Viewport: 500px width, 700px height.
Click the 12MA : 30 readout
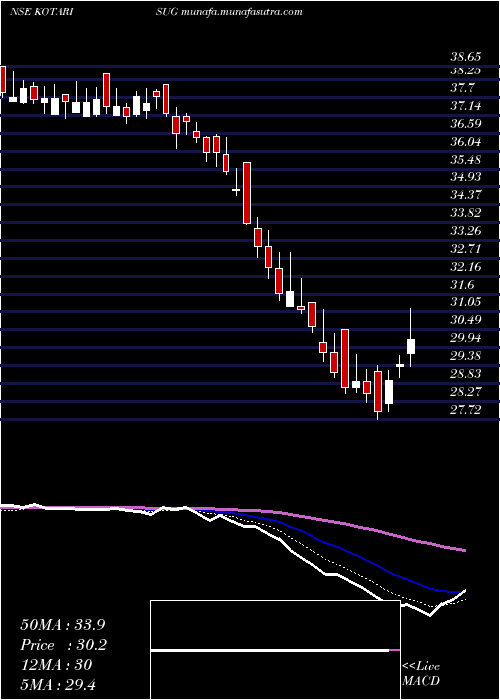pyautogui.click(x=56, y=665)
